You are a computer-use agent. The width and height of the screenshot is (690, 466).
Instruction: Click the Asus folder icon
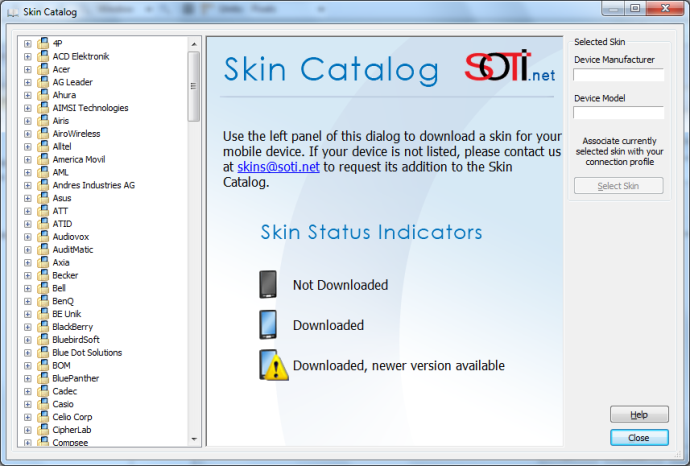(x=43, y=198)
